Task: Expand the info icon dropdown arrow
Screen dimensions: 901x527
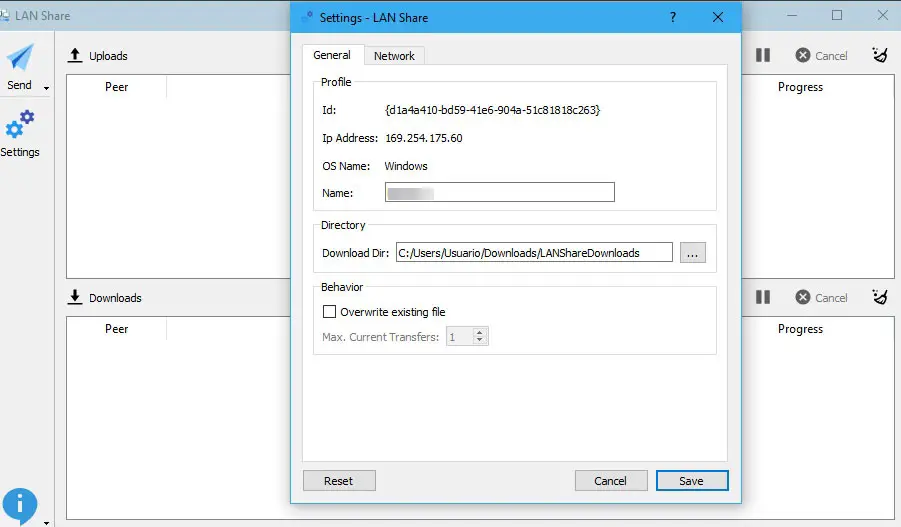Action: (47, 523)
